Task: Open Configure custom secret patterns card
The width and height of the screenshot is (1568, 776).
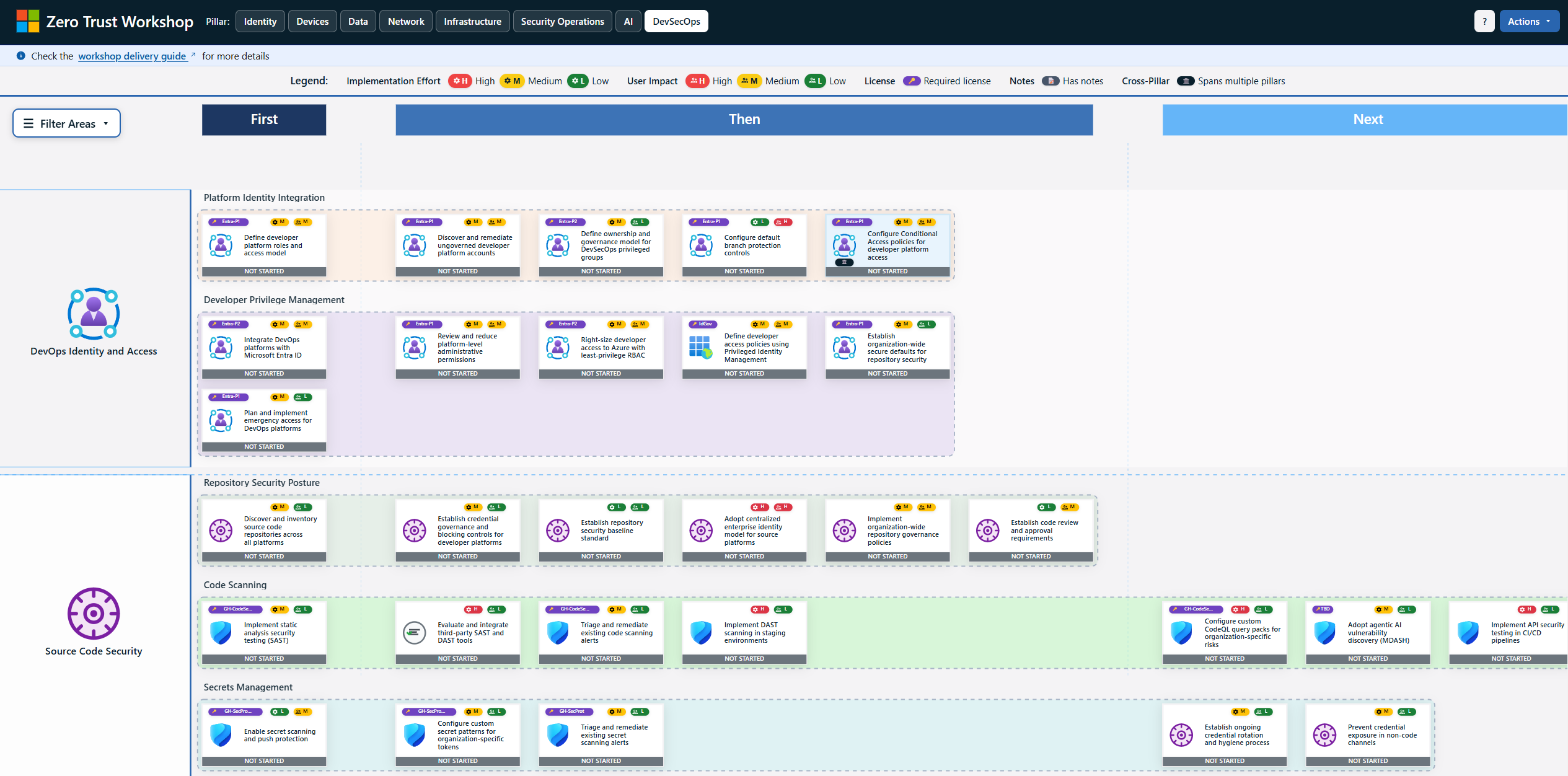Action: tap(458, 735)
